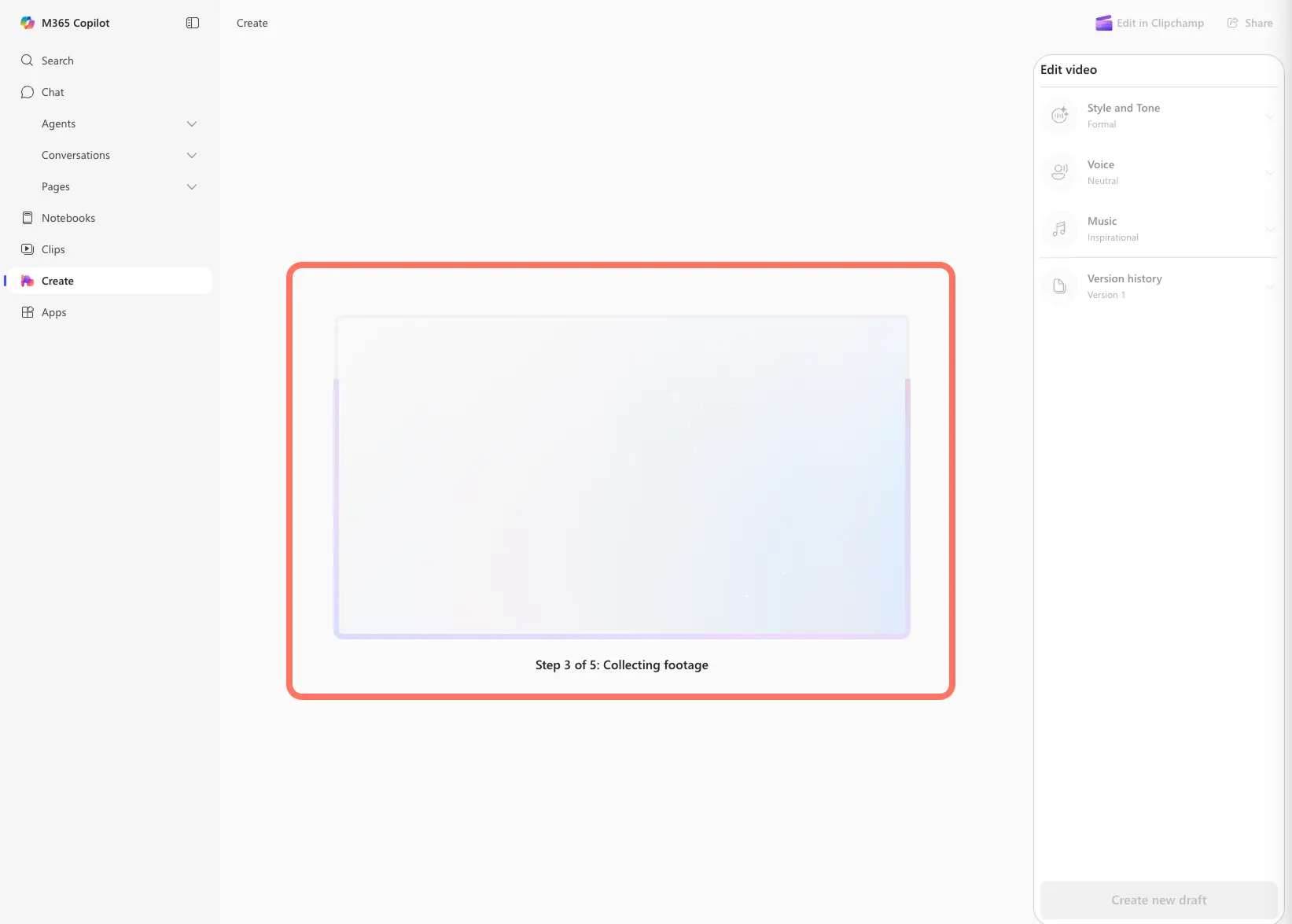The image size is (1292, 924).
Task: Click the M365 Copilot title text
Action: (x=75, y=23)
